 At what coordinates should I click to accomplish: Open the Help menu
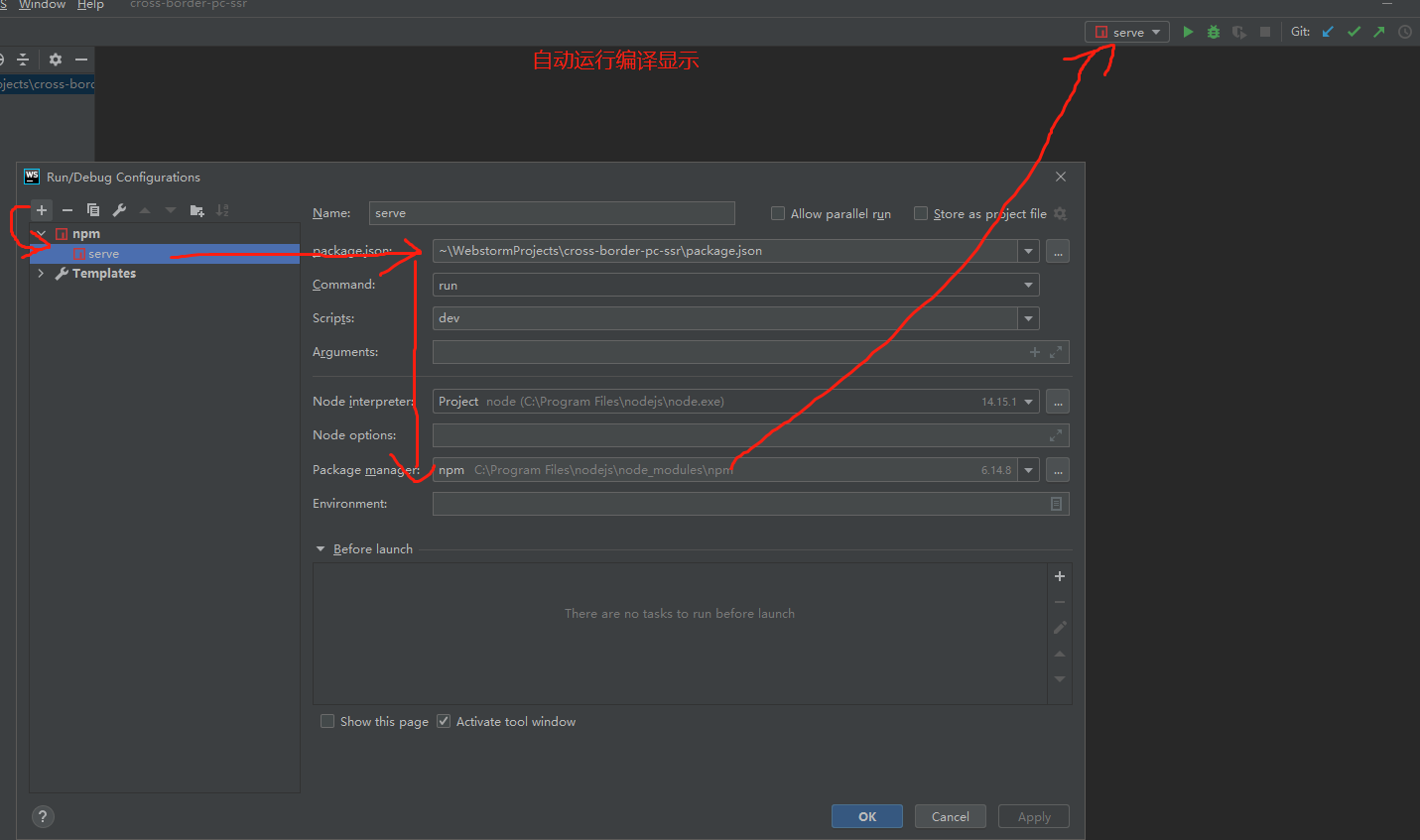click(x=90, y=5)
